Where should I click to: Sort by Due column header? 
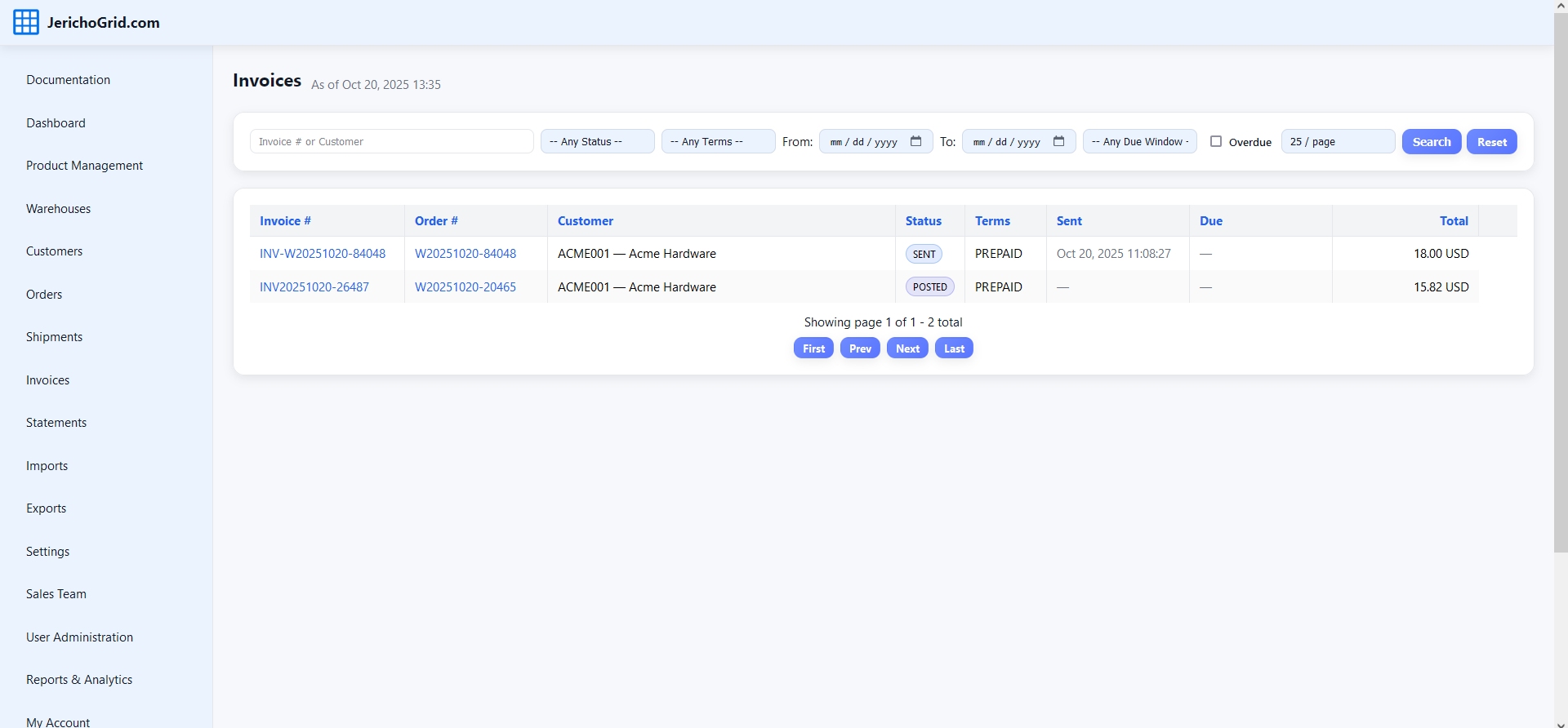1211,221
